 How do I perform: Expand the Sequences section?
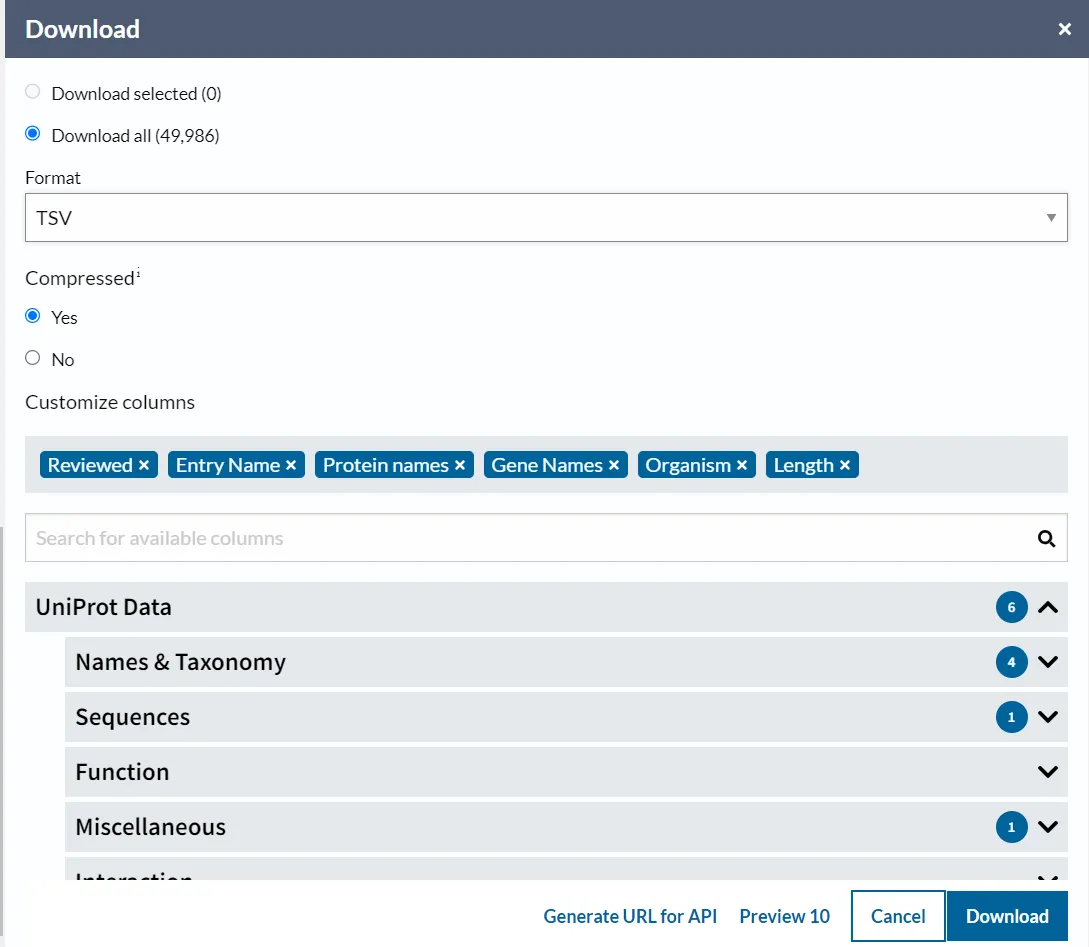point(1047,717)
